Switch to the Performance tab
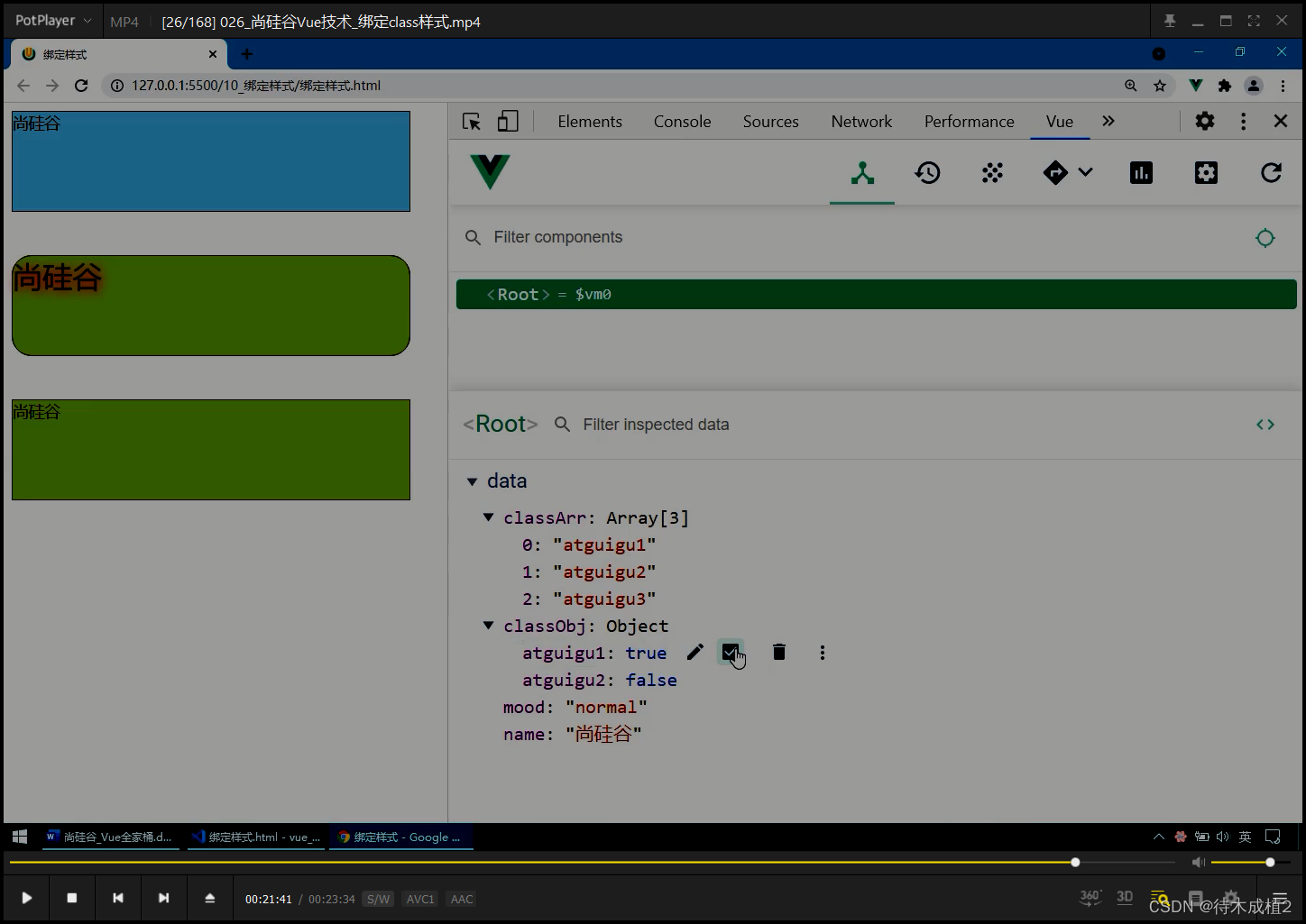 [x=969, y=122]
